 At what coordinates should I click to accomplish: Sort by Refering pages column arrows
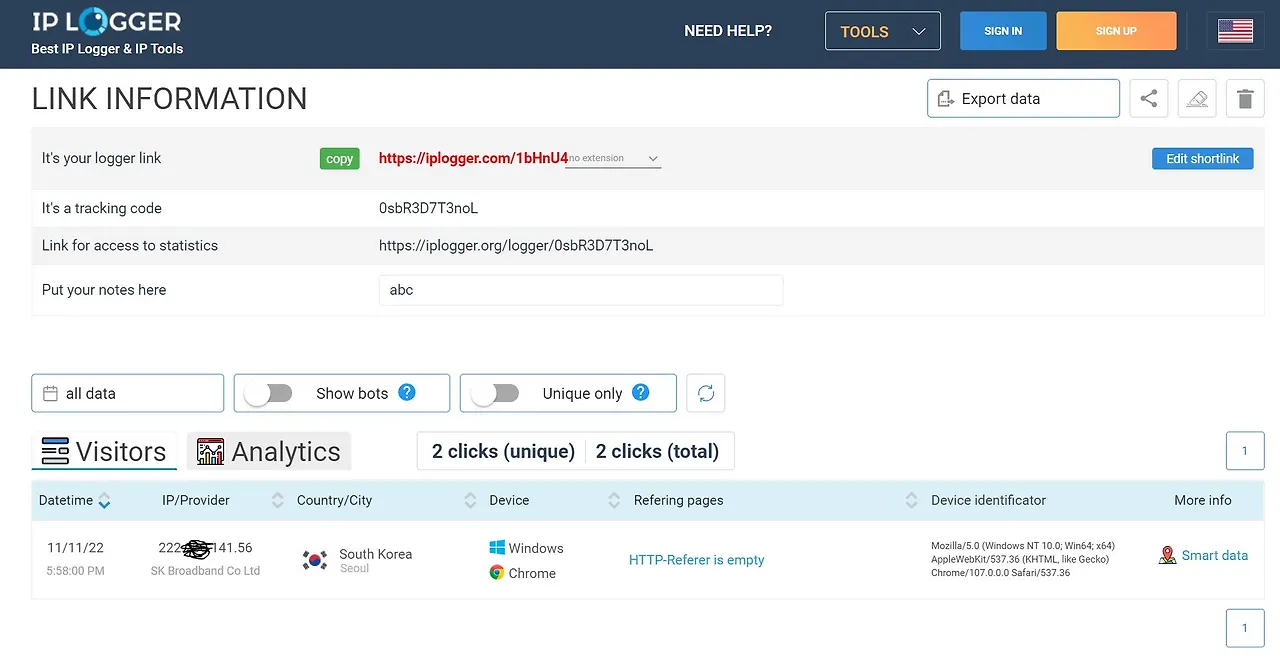[911, 501]
